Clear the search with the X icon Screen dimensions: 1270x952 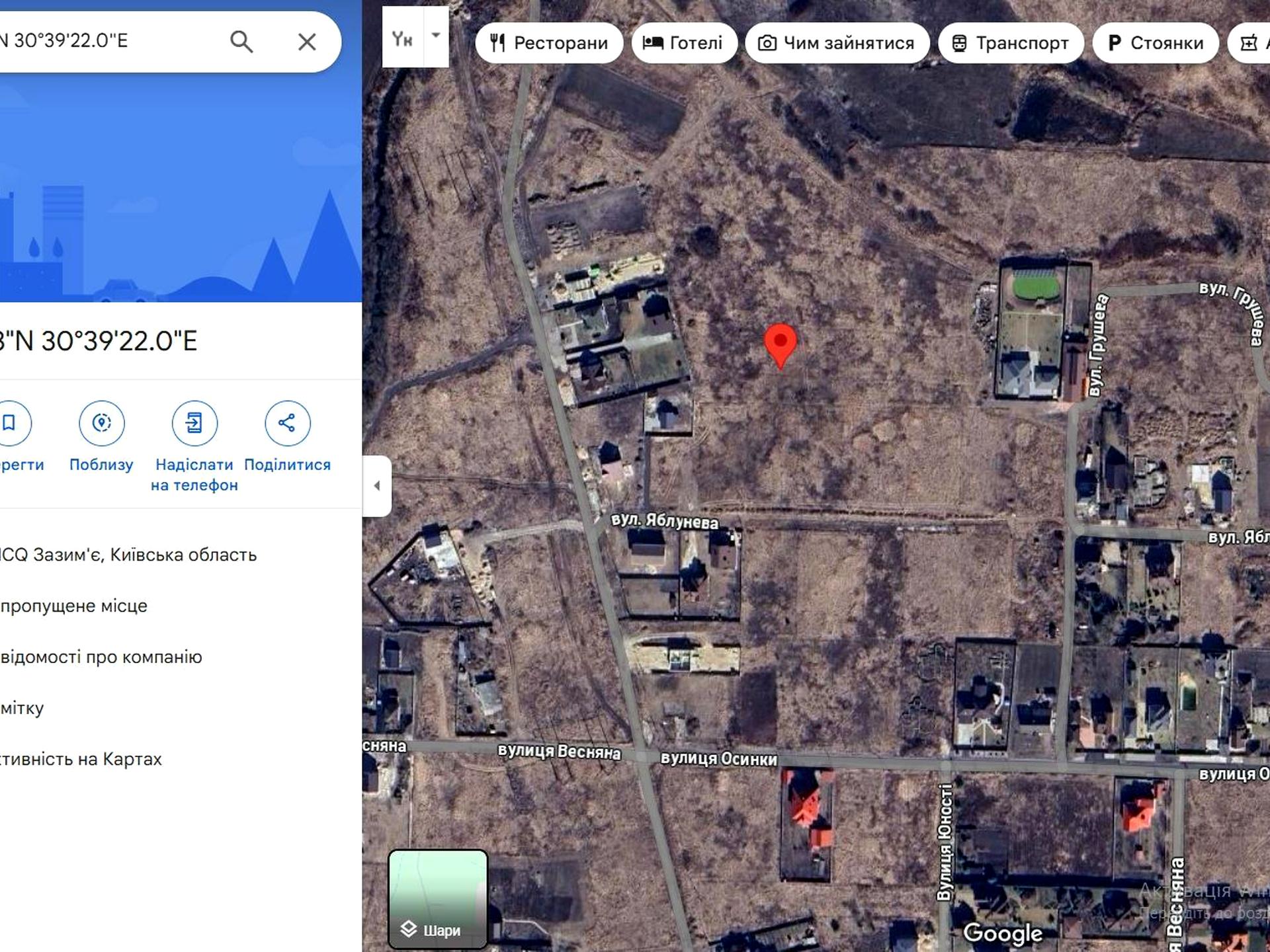click(x=307, y=42)
